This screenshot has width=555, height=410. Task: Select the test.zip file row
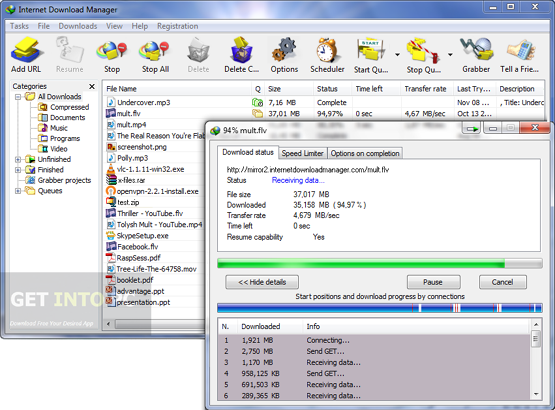tap(155, 203)
